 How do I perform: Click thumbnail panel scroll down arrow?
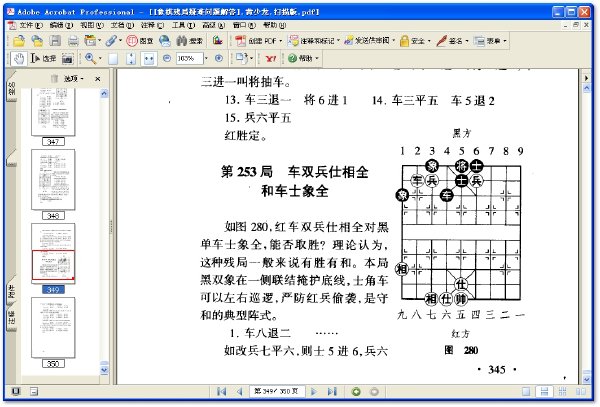coord(104,370)
